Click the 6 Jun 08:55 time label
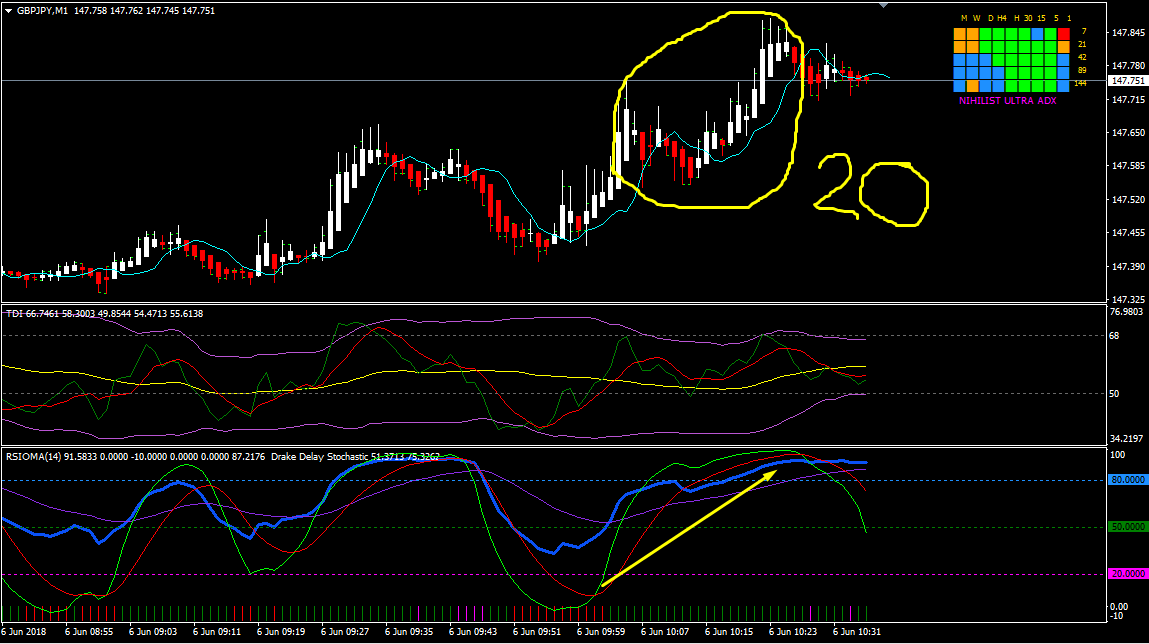 [89, 632]
